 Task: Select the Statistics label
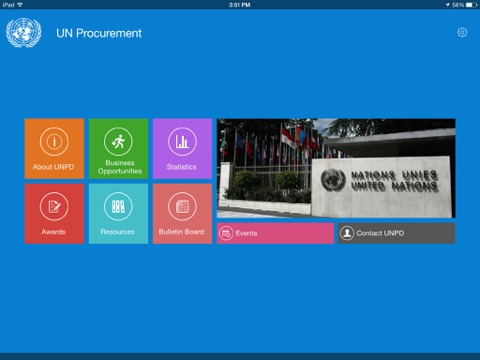[x=181, y=167]
